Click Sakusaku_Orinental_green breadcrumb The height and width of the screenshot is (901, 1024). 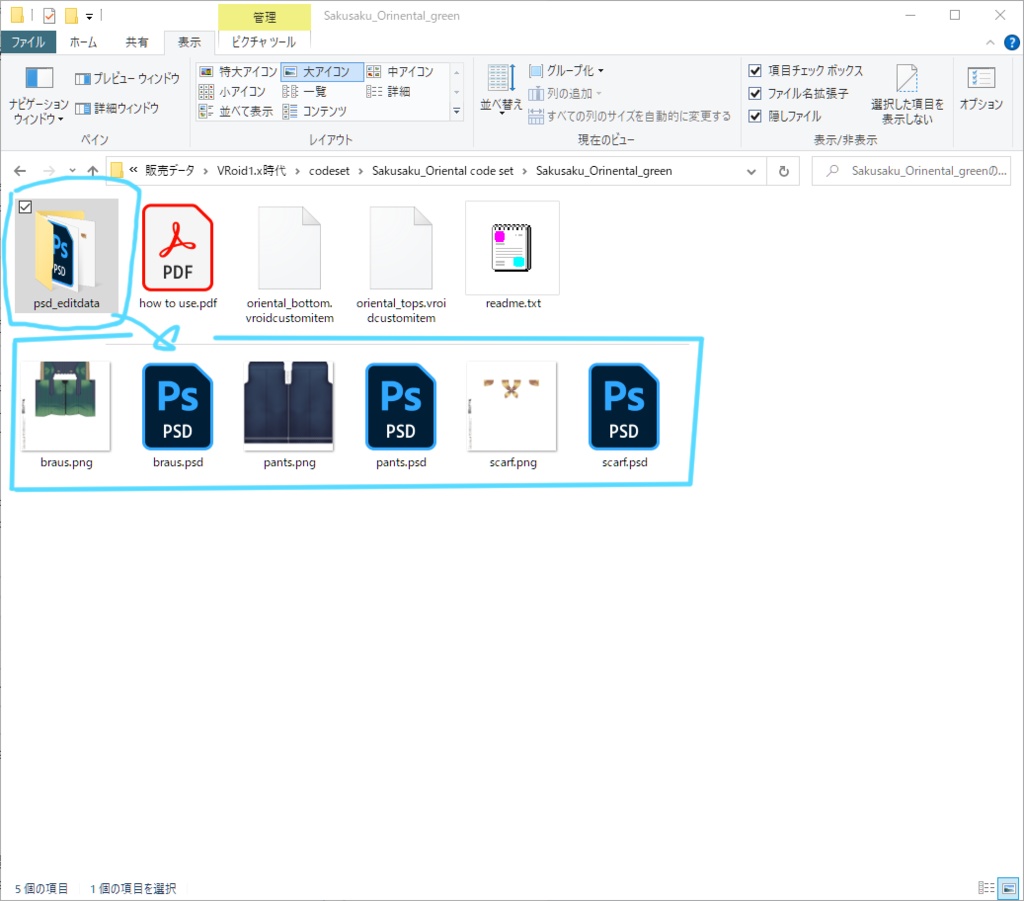point(604,171)
